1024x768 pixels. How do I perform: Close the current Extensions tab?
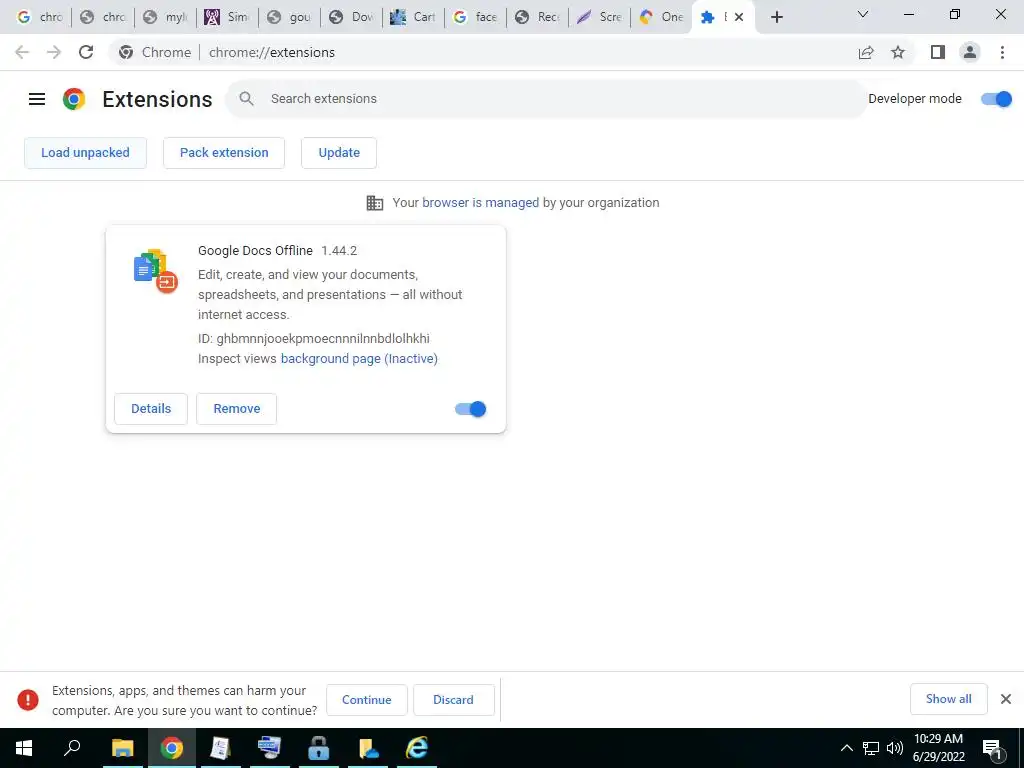point(739,17)
